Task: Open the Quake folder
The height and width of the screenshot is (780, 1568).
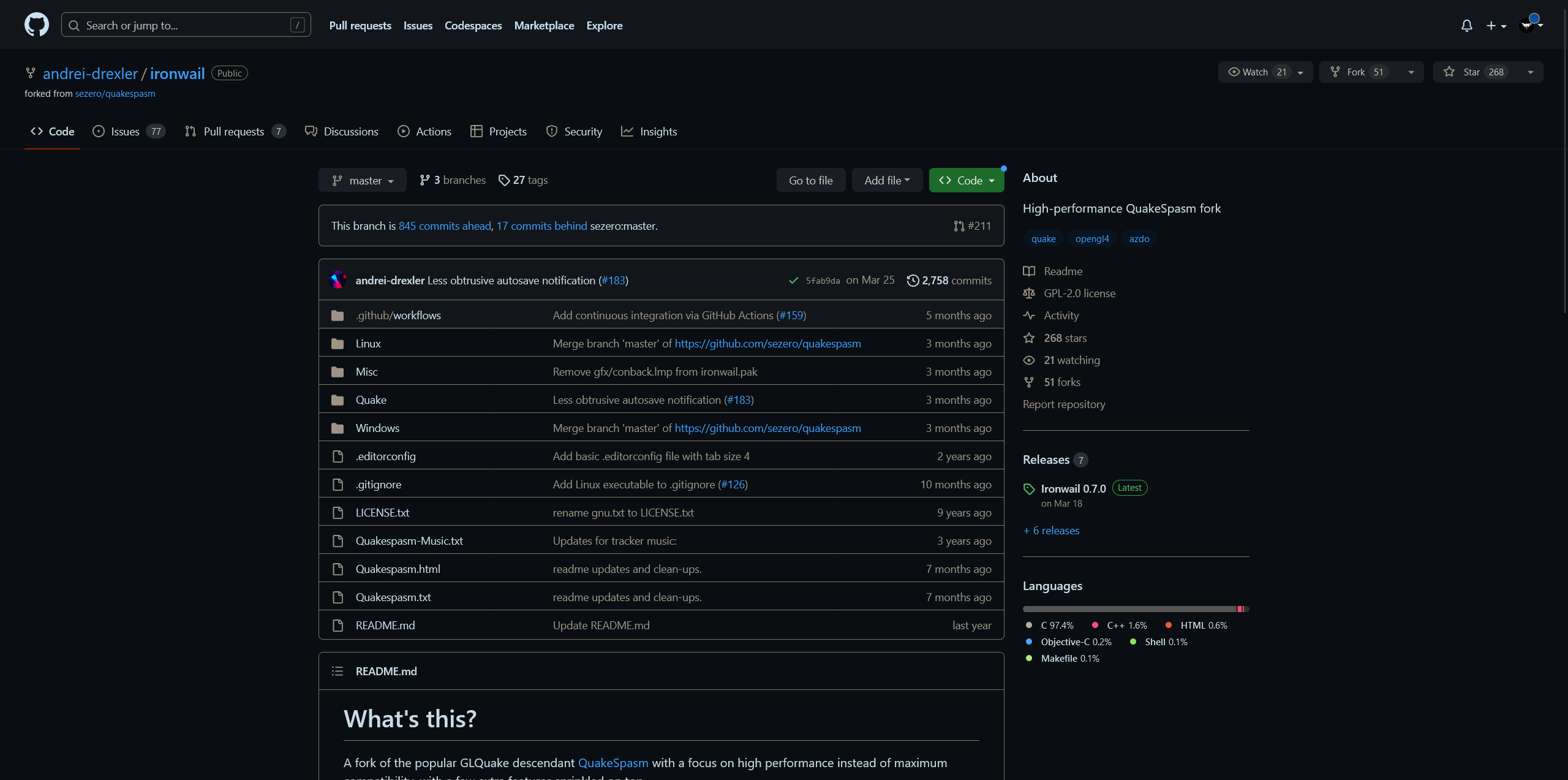Action: point(371,400)
